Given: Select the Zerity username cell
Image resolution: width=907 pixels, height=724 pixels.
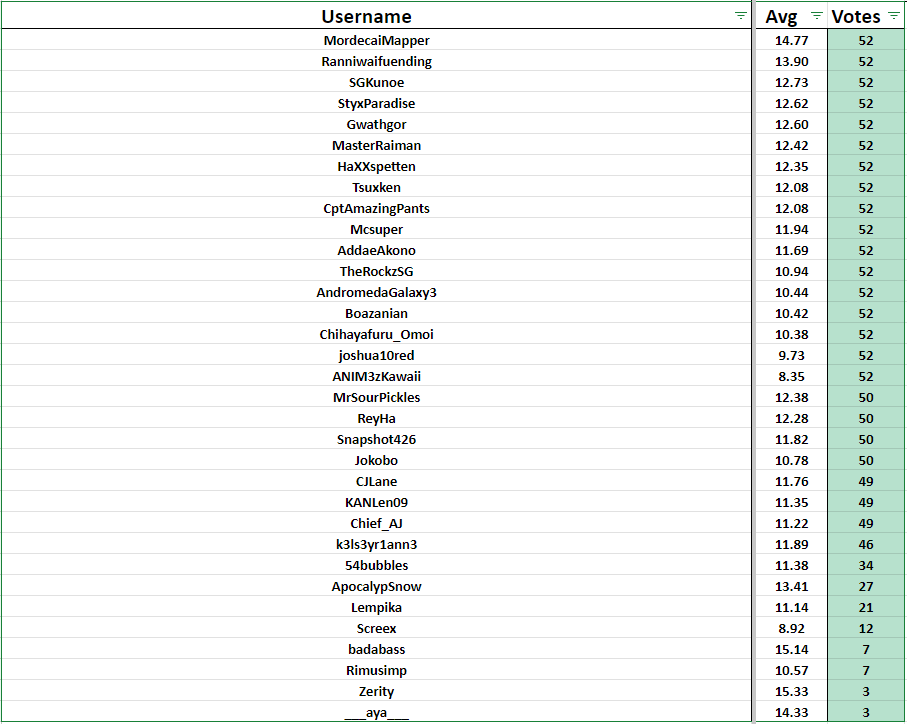Looking at the screenshot, I should 376,692.
